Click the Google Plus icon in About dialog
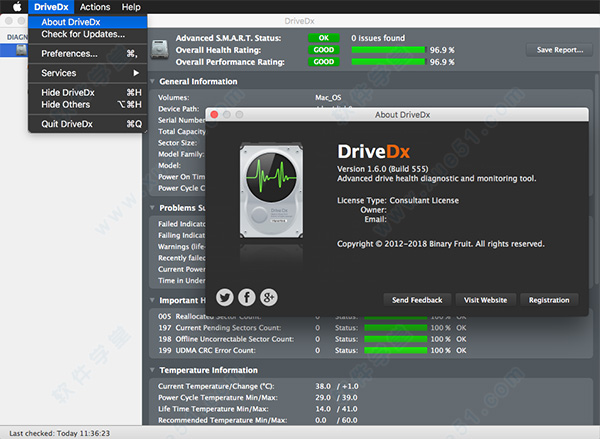This screenshot has width=600, height=439. (269, 297)
